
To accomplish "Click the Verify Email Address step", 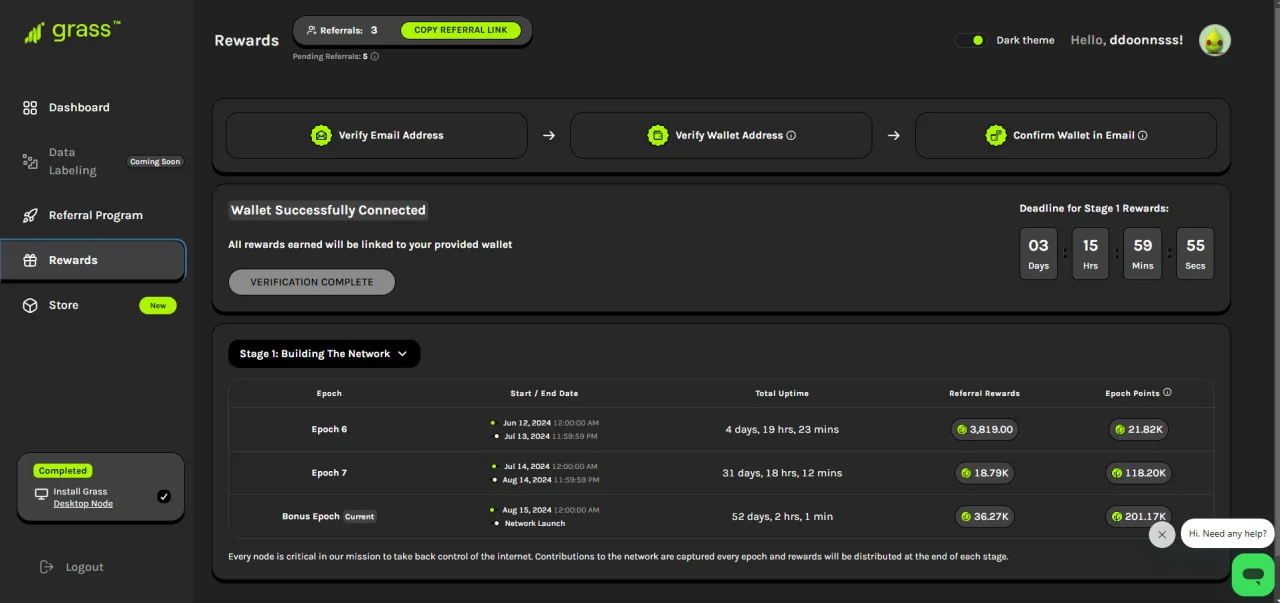I will point(376,135).
